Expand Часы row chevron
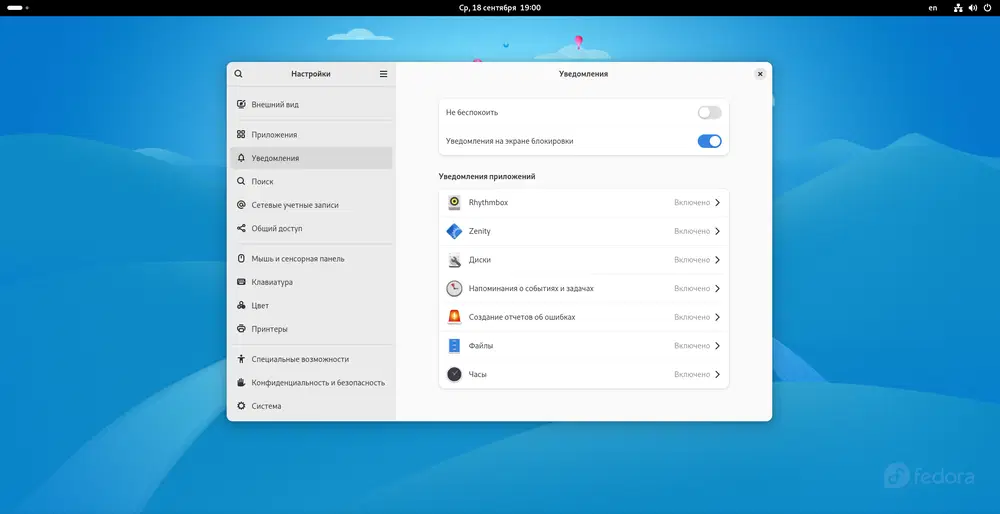This screenshot has height=514, width=1000. point(717,374)
